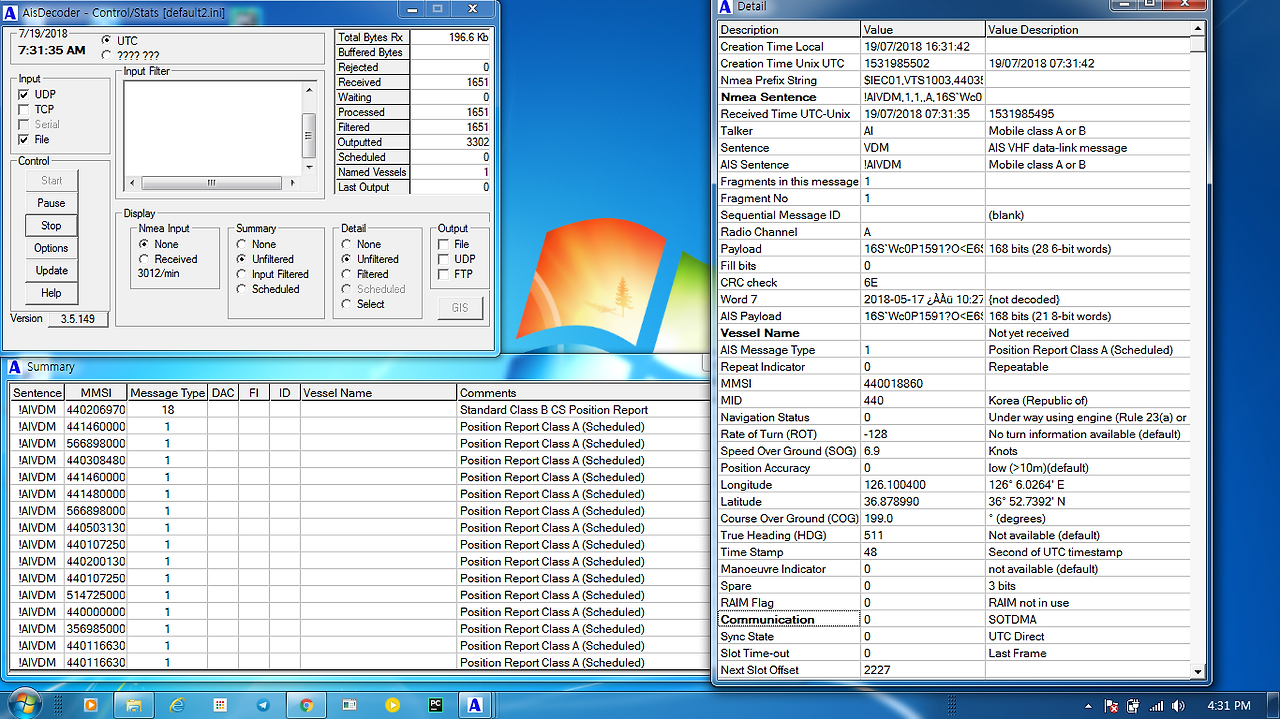Open the yellow play-button app in the taskbar
The image size is (1280, 719).
coord(393,705)
